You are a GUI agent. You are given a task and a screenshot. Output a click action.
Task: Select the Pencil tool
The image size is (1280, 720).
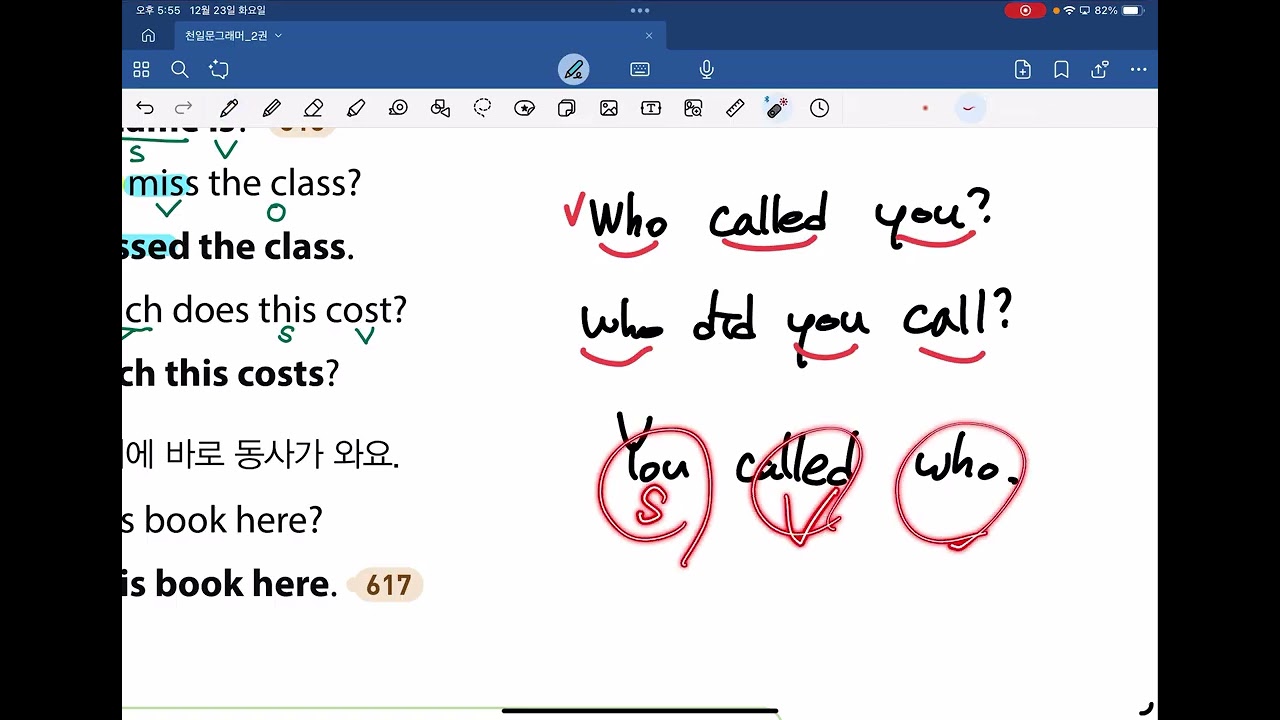click(x=271, y=108)
